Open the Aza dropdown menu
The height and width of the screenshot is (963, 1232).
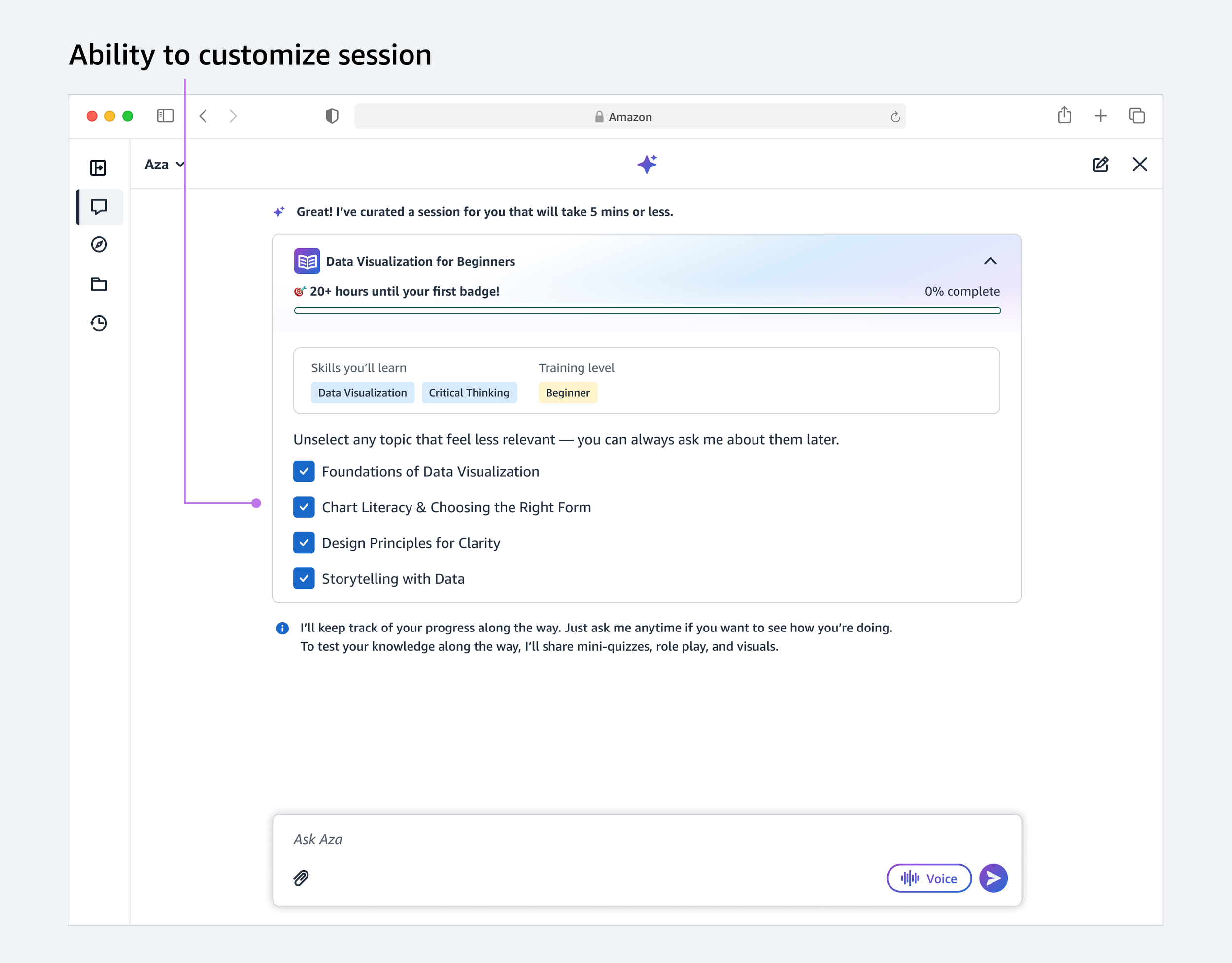(x=164, y=165)
